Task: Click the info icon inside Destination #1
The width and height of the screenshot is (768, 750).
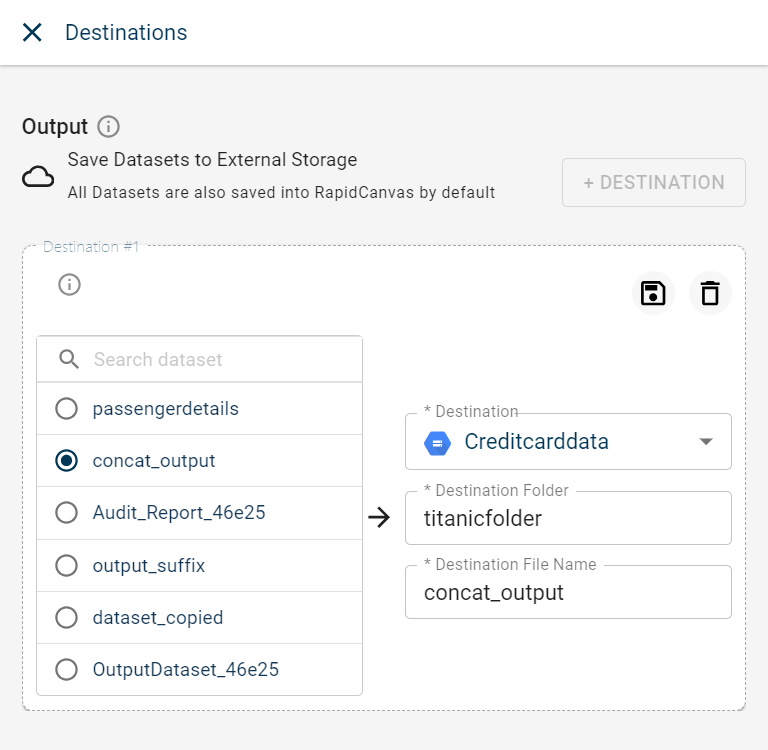Action: [69, 285]
